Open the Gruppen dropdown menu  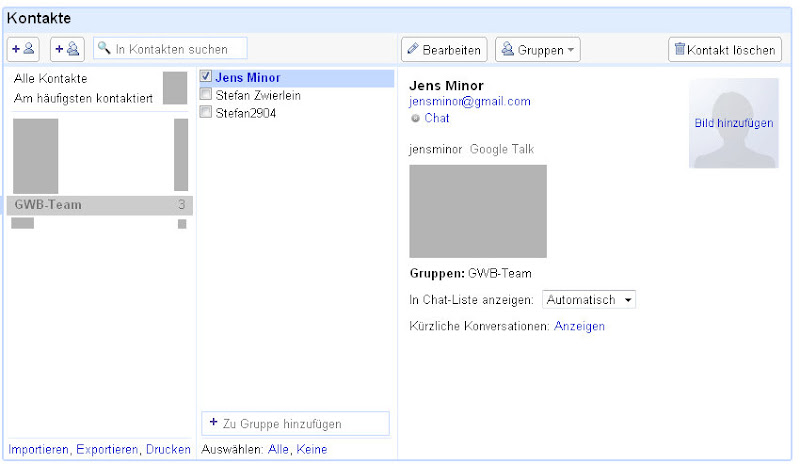tap(537, 50)
